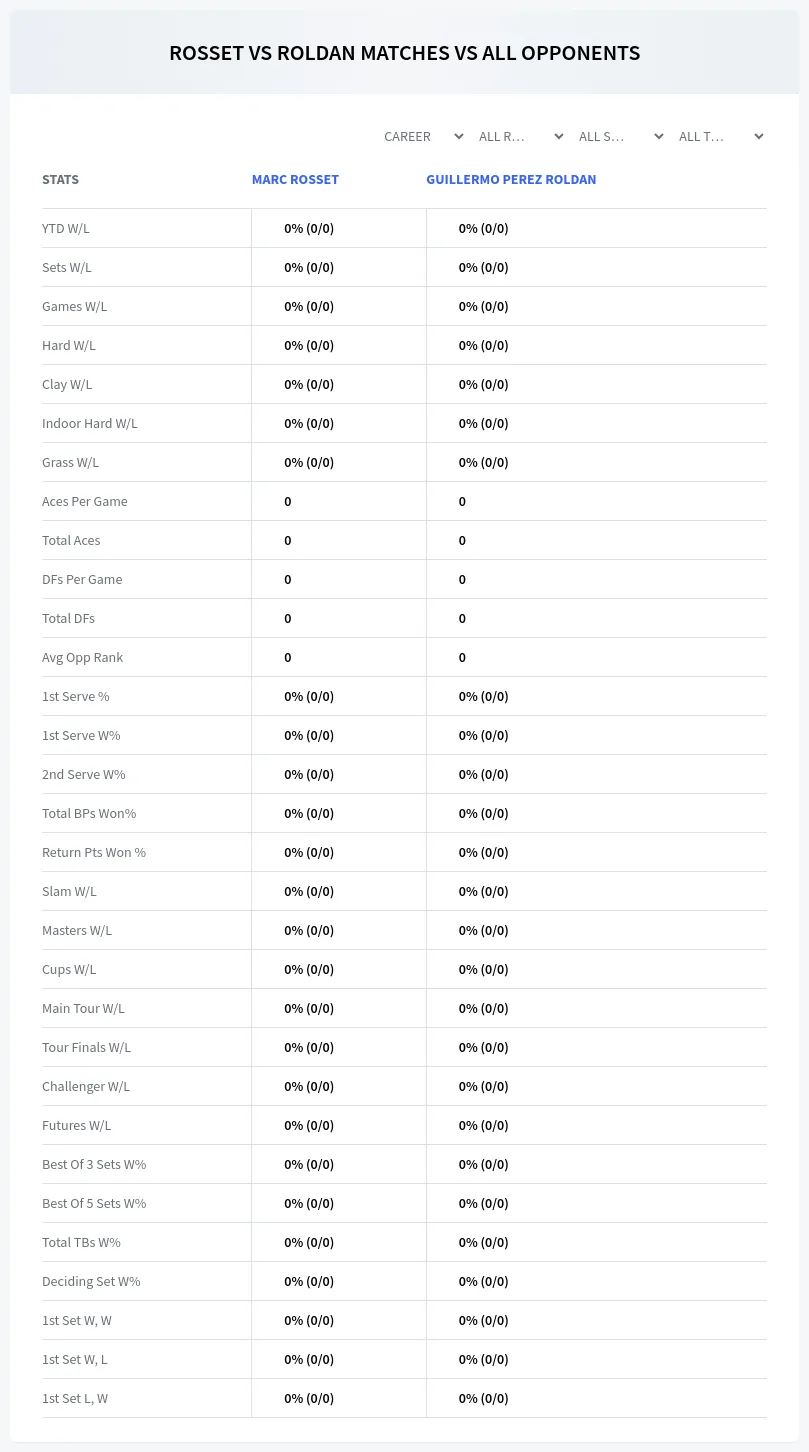Open Guillermo Perez Roldan player link

click(x=511, y=180)
